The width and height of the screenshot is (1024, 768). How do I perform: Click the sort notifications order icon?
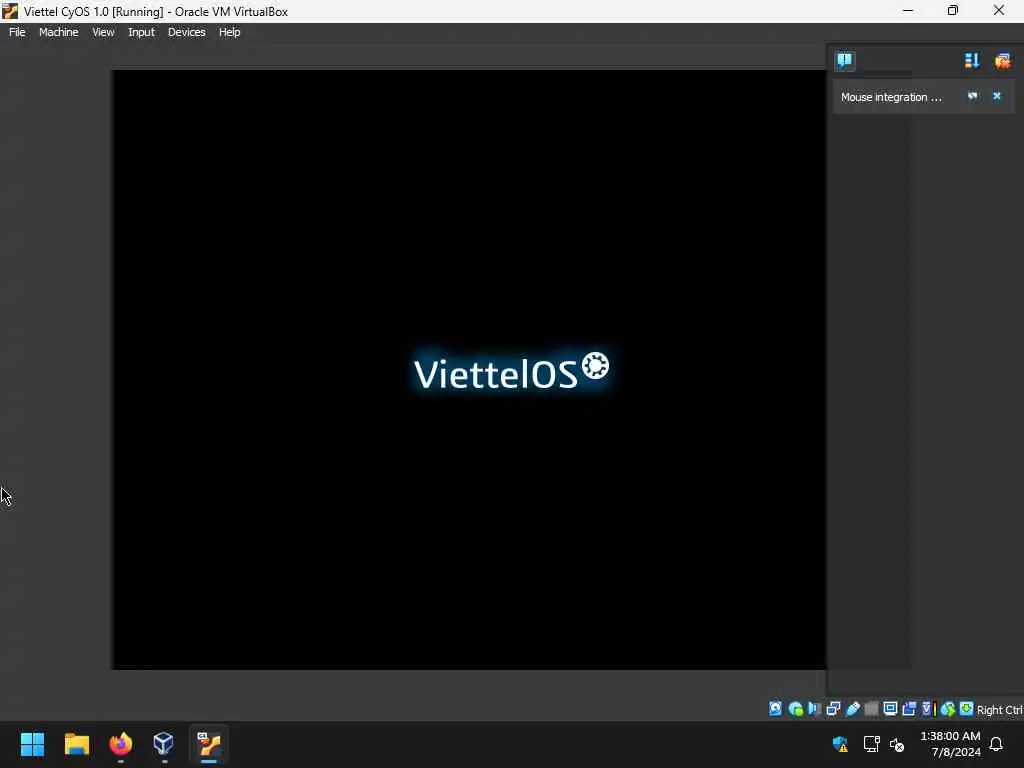click(972, 61)
